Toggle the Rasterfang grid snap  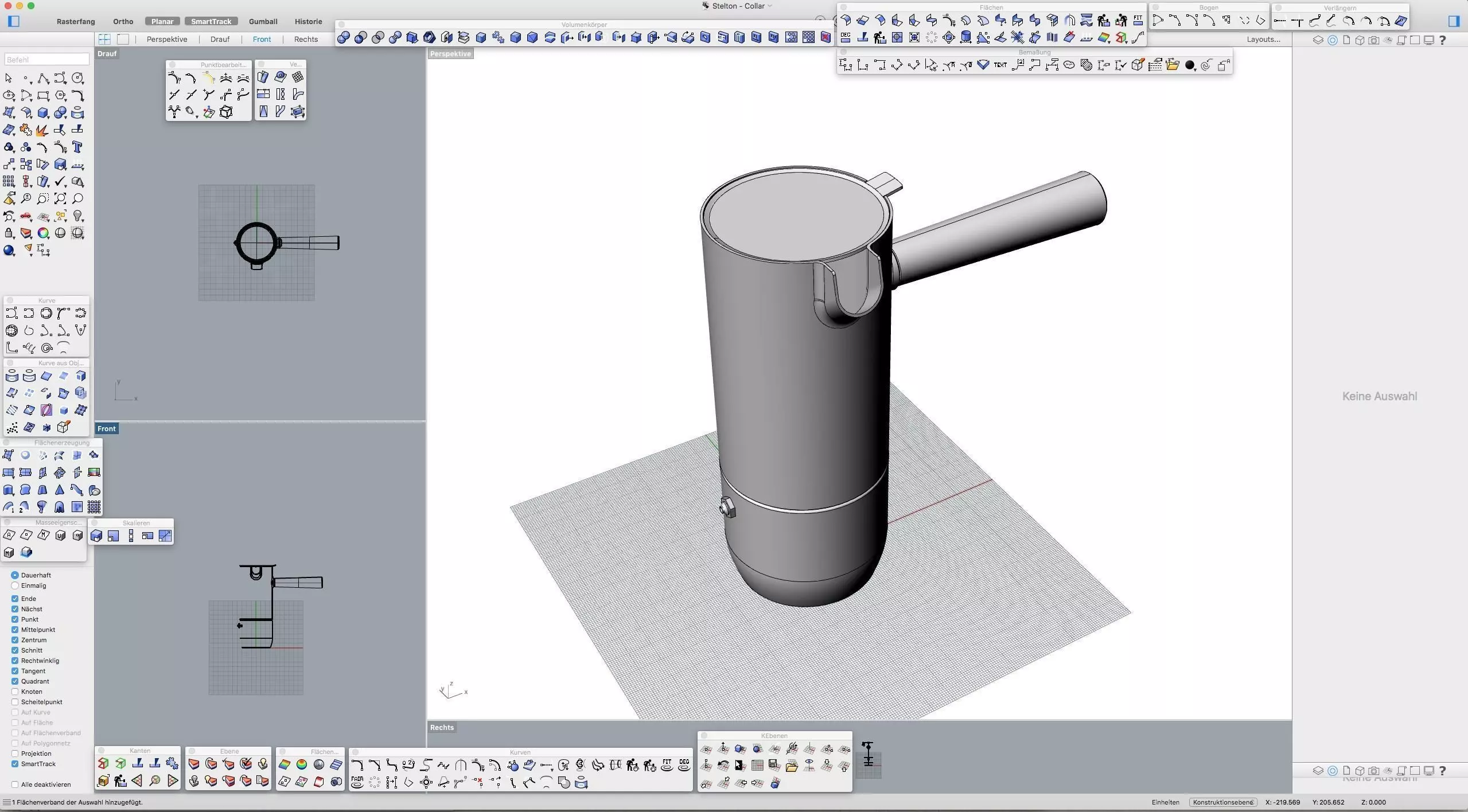(76, 21)
